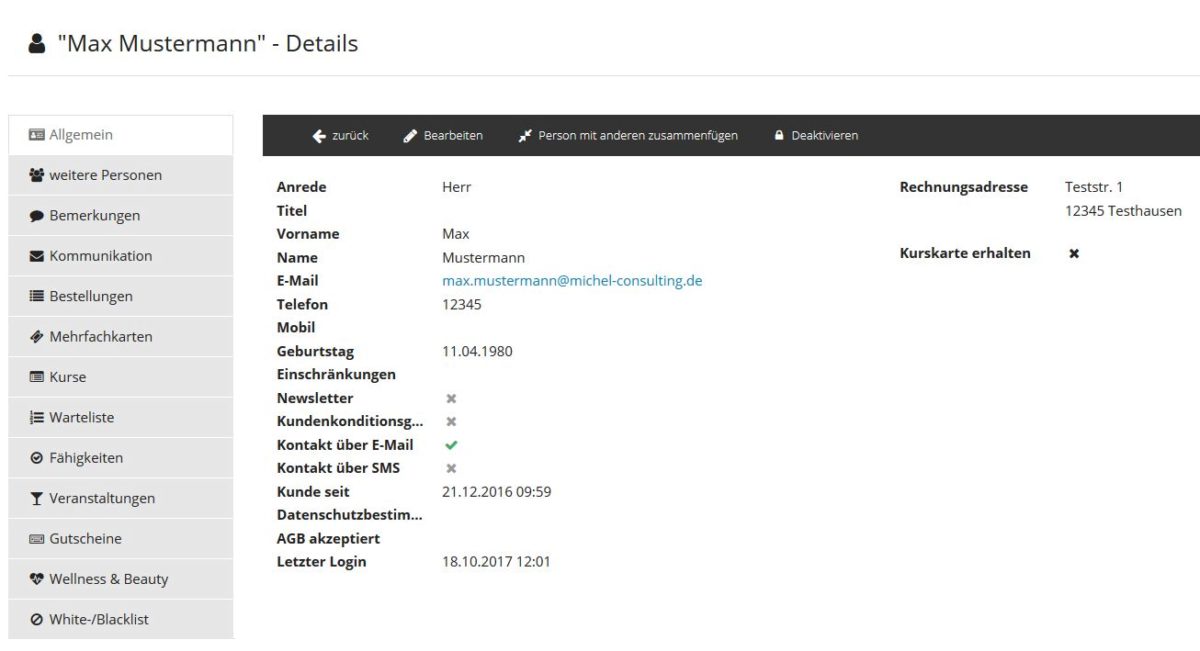Click the address line 12345 Testhausen
The width and height of the screenshot is (1200, 651).
tap(1123, 211)
